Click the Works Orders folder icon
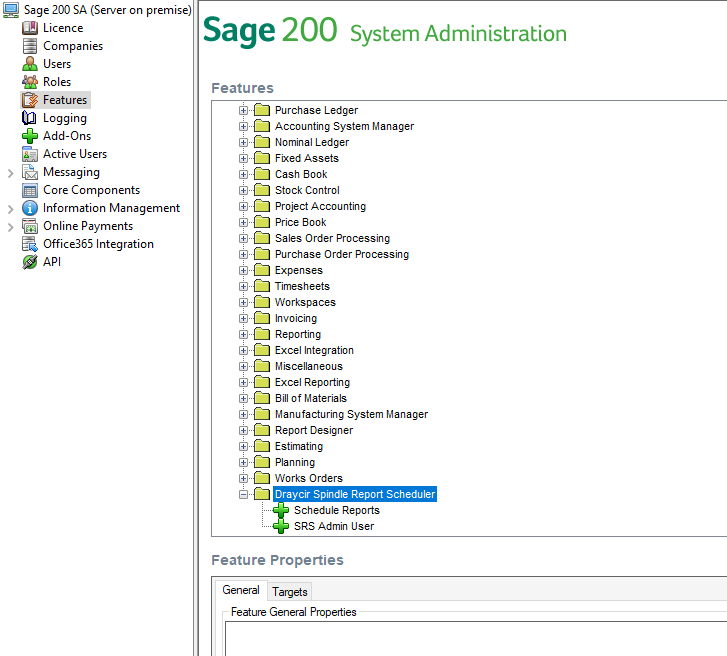The image size is (727, 656). click(x=262, y=478)
